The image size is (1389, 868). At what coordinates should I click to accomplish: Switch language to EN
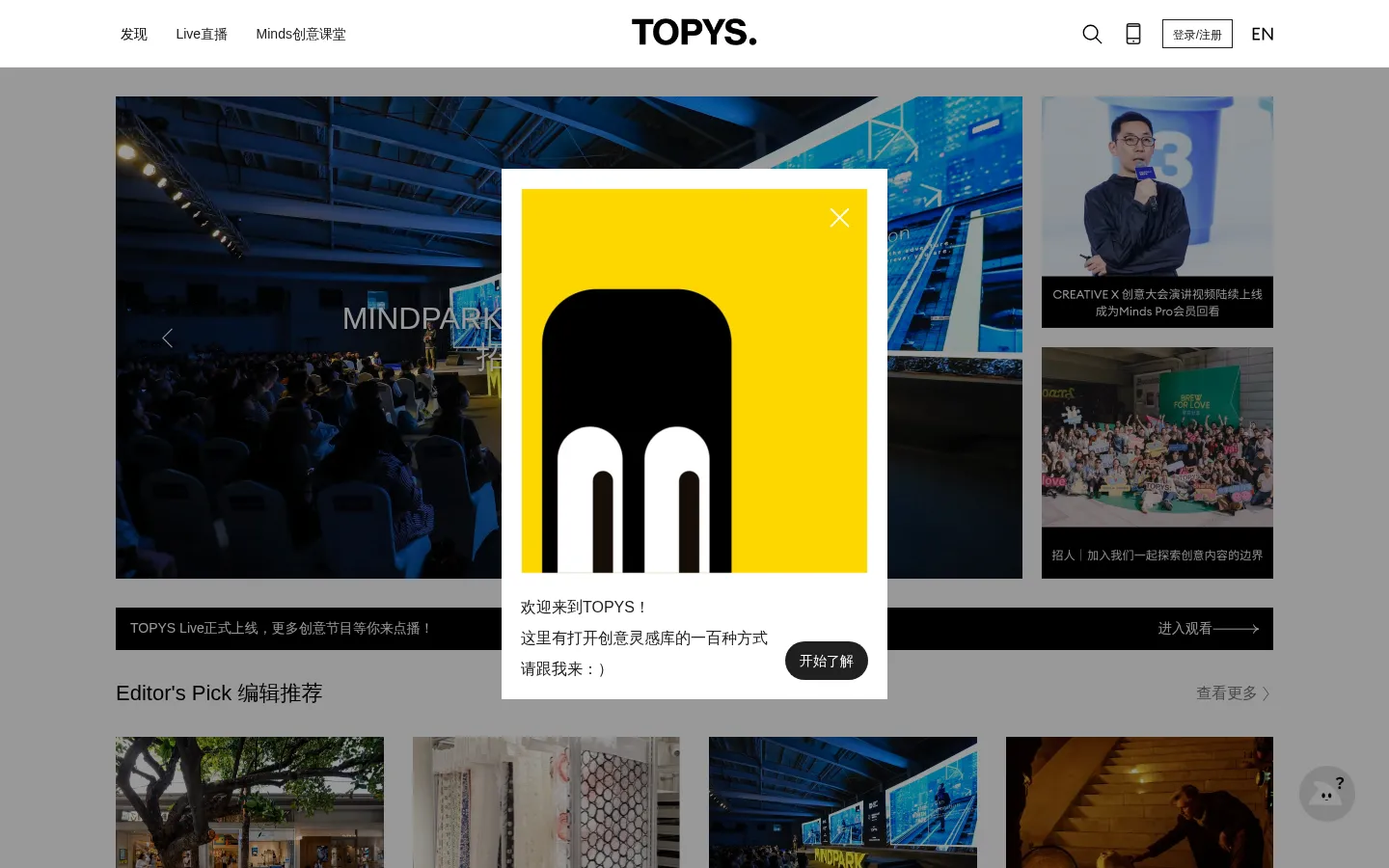pyautogui.click(x=1263, y=34)
